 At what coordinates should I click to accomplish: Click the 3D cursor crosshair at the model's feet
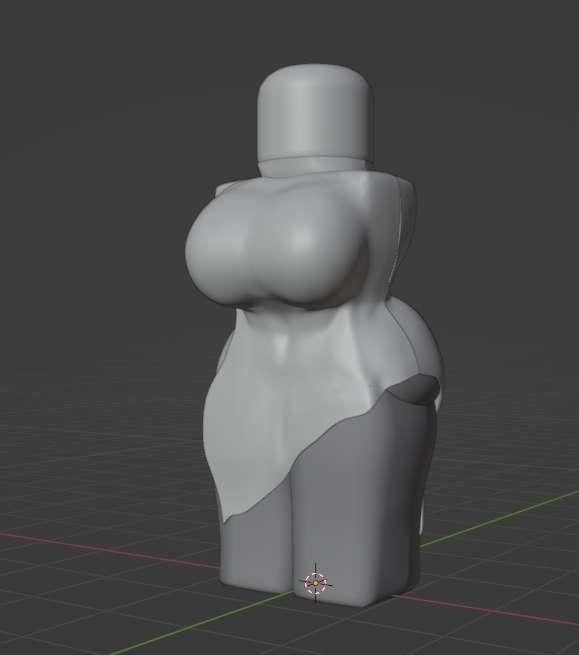point(315,582)
